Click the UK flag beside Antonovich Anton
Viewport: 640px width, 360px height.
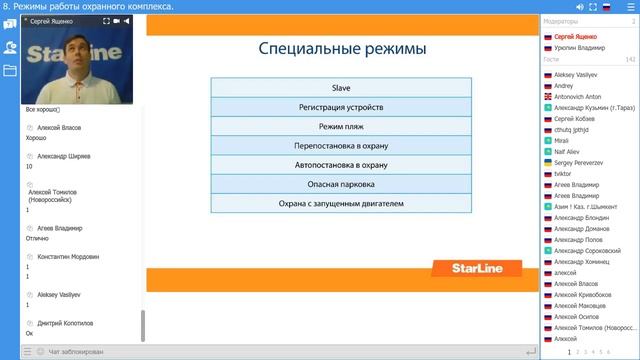(x=548, y=97)
